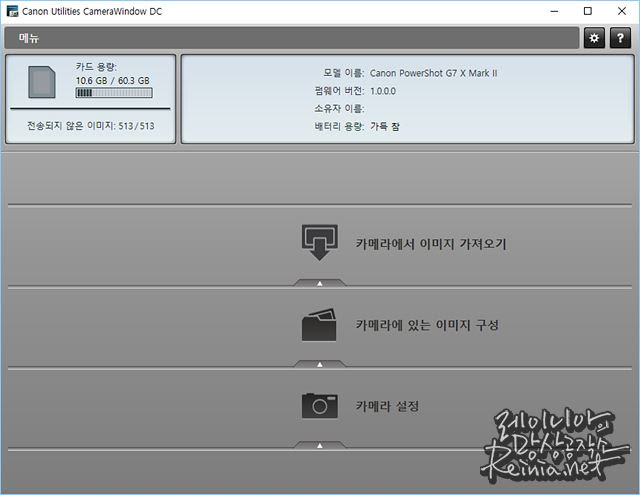Image resolution: width=640 pixels, height=495 pixels.
Task: Select 카메라에 있는 이미지 구성
Action: click(427, 325)
